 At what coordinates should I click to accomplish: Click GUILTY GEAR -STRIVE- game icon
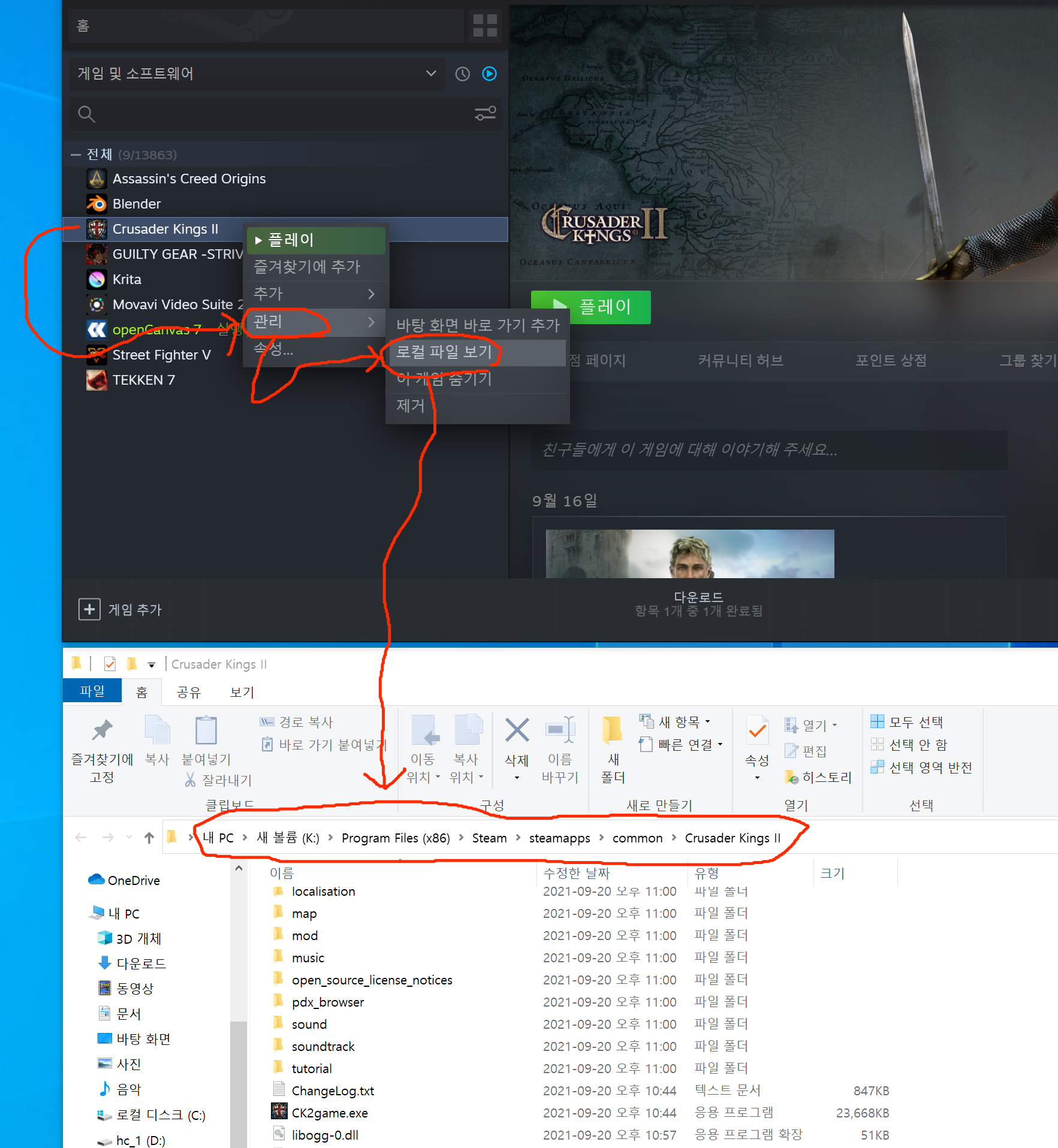point(97,254)
